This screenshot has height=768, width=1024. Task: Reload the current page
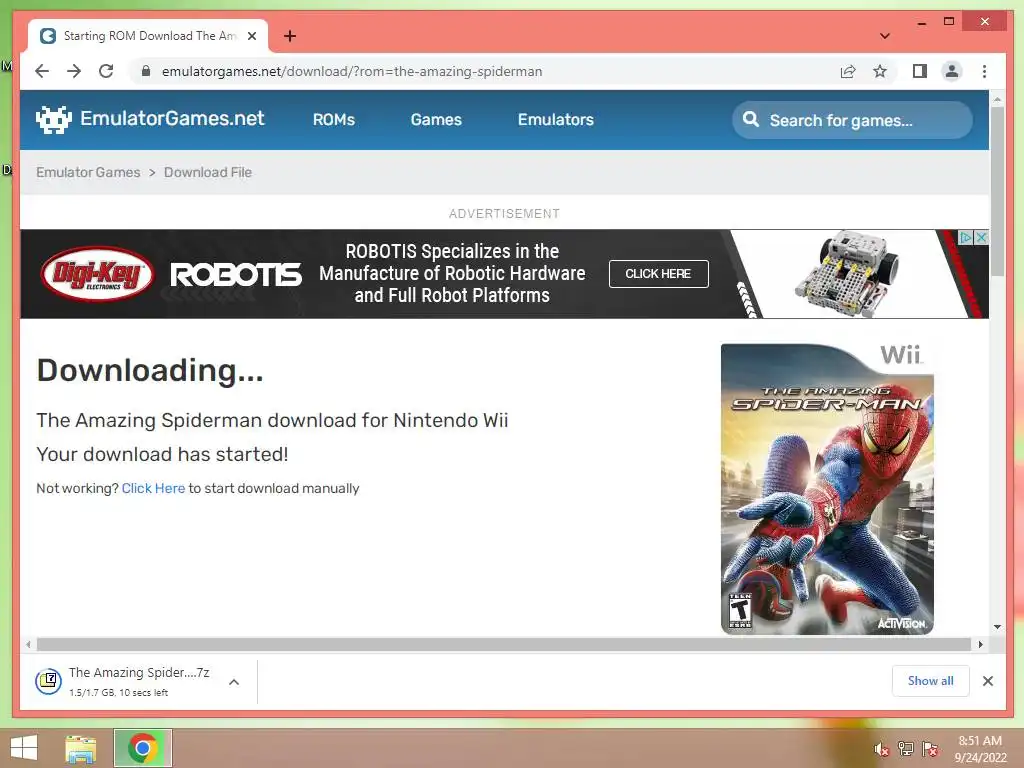106,71
